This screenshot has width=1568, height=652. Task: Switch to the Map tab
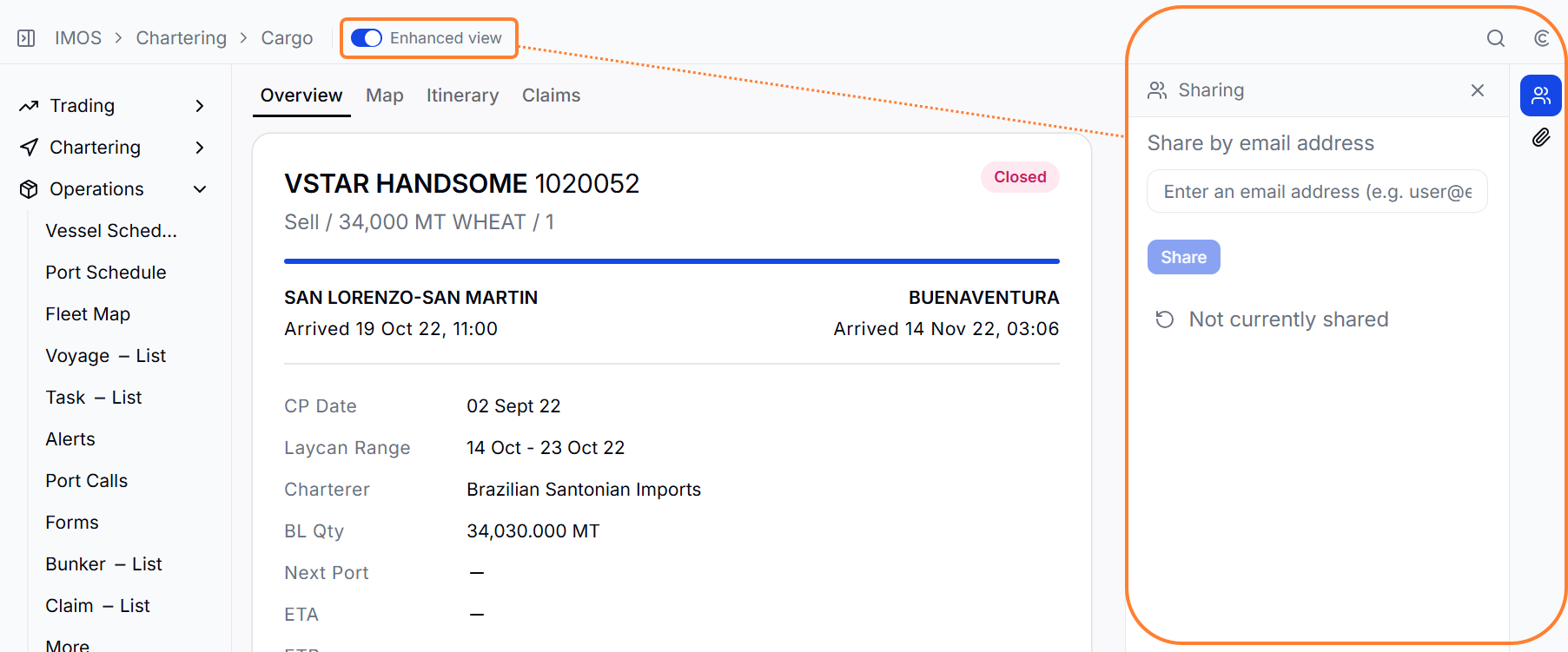pyautogui.click(x=384, y=95)
